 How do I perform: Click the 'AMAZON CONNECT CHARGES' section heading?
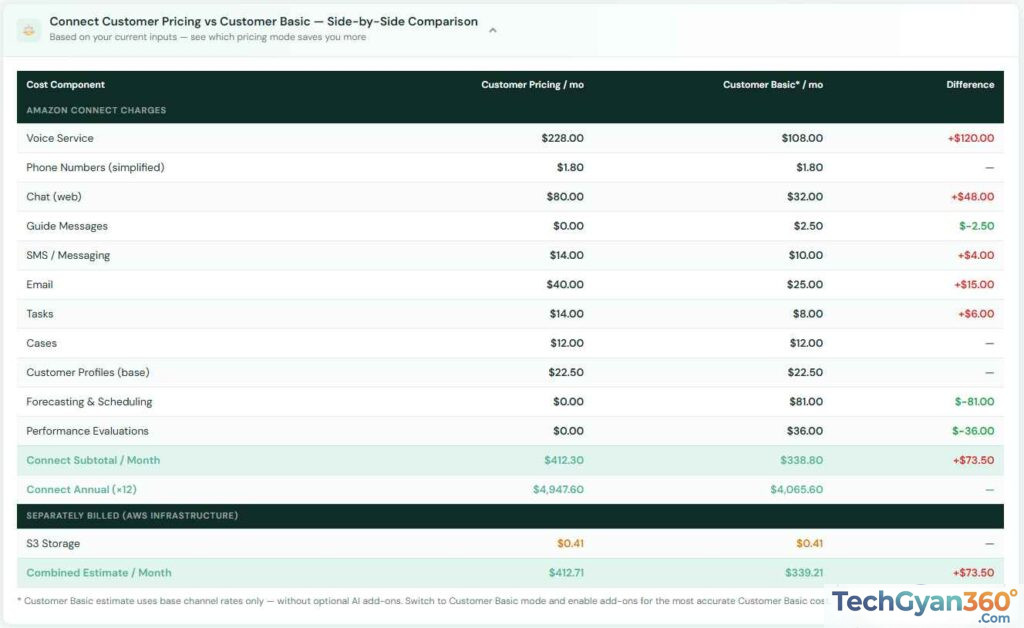click(x=96, y=110)
